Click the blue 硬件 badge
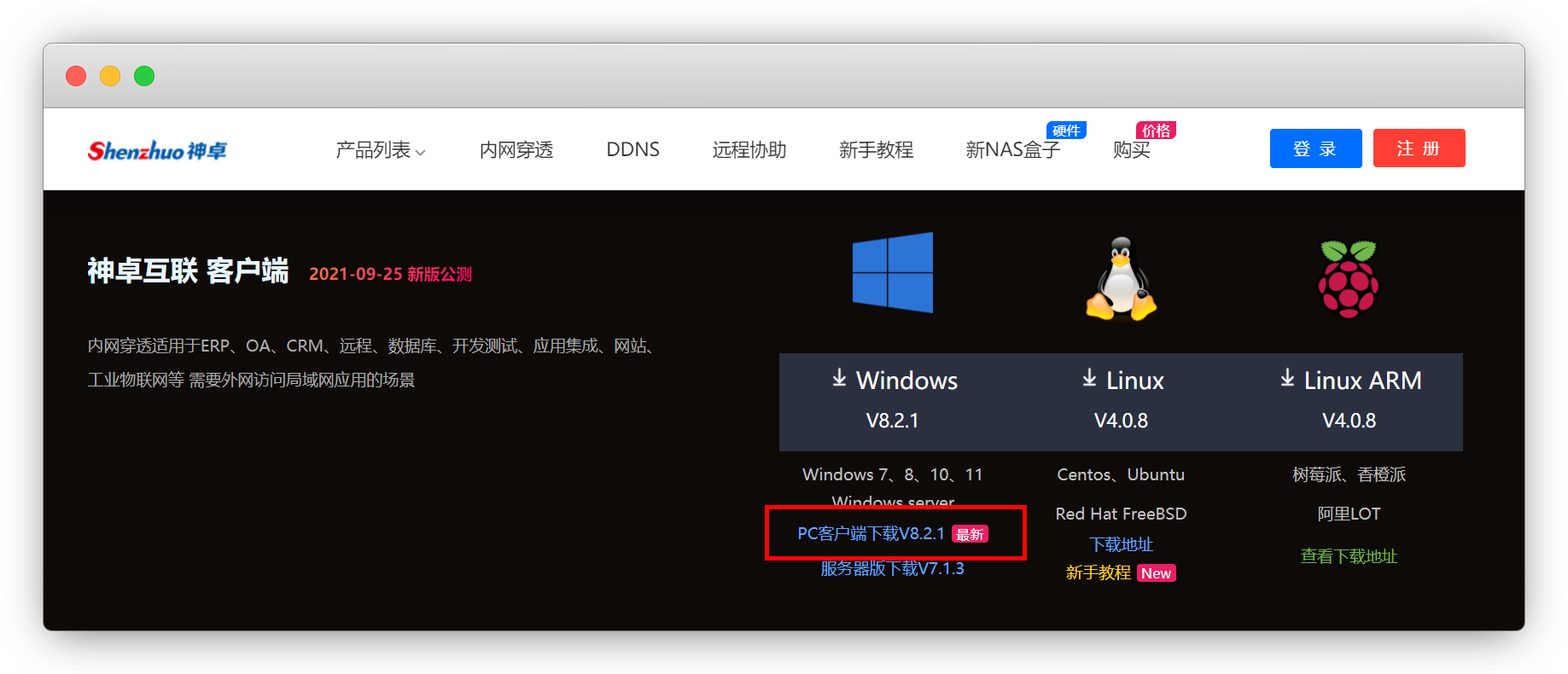The height and width of the screenshot is (674, 1568). [x=1066, y=131]
